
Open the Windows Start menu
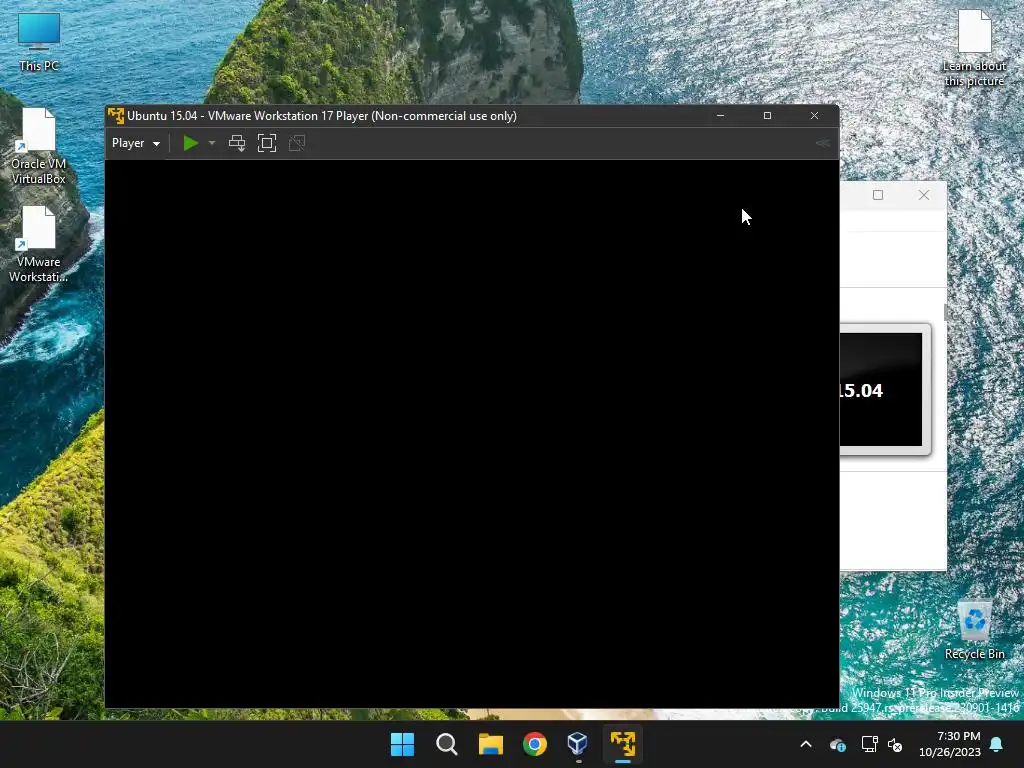402,744
